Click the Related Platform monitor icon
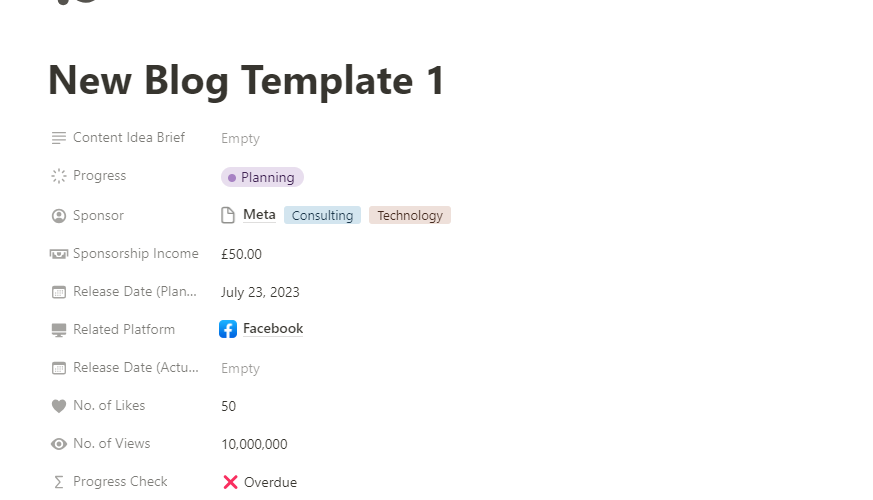The image size is (873, 500). click(58, 330)
